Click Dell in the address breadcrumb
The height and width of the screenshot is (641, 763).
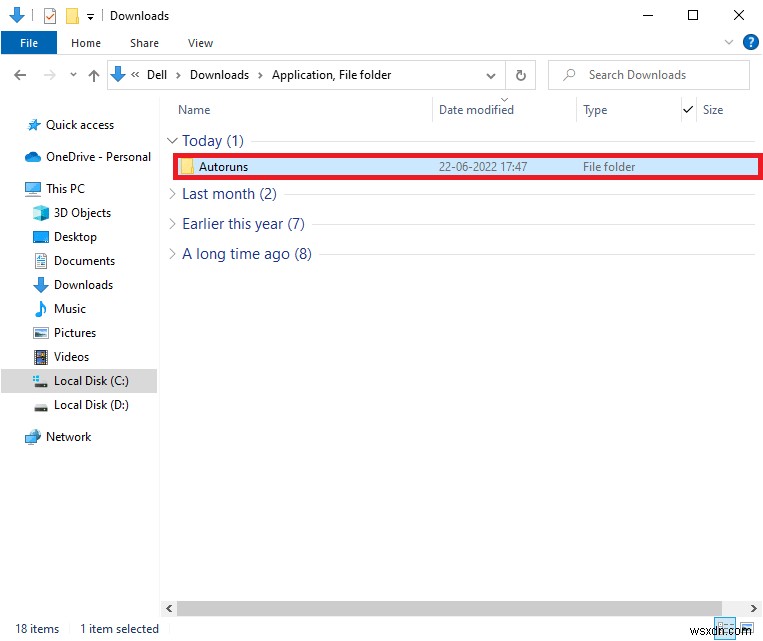click(157, 75)
